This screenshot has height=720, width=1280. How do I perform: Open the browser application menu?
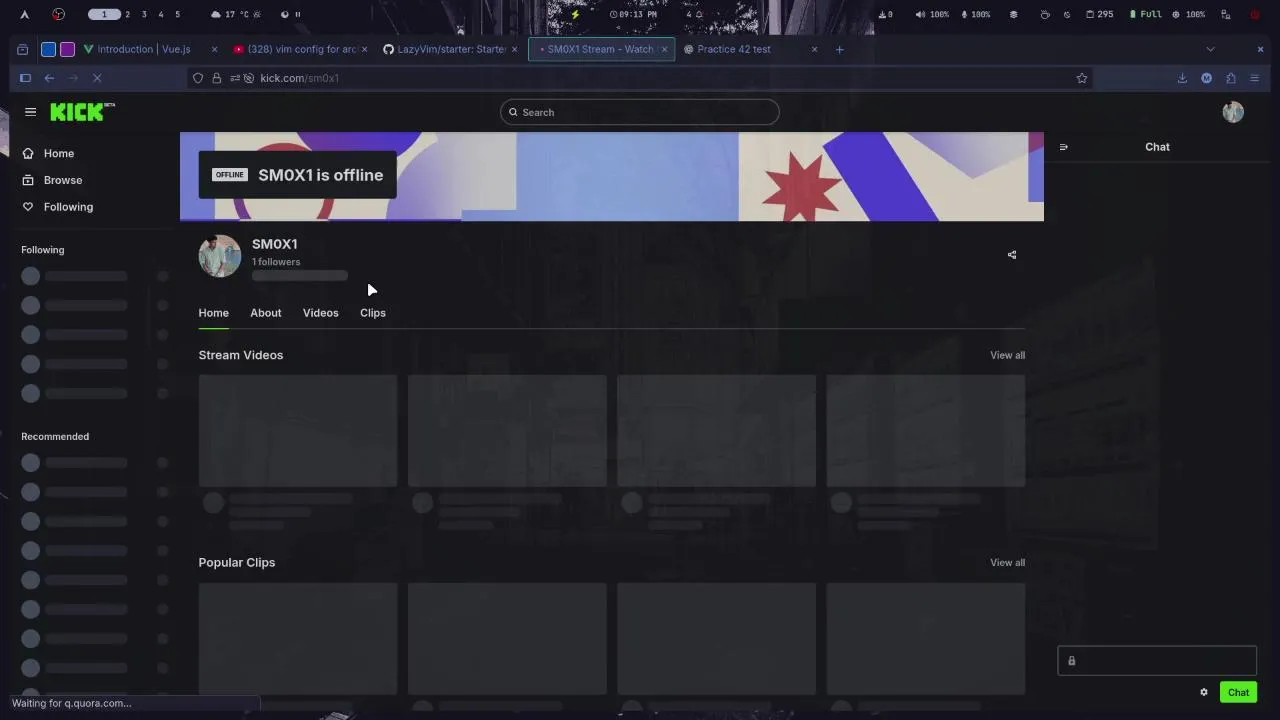tap(1255, 78)
